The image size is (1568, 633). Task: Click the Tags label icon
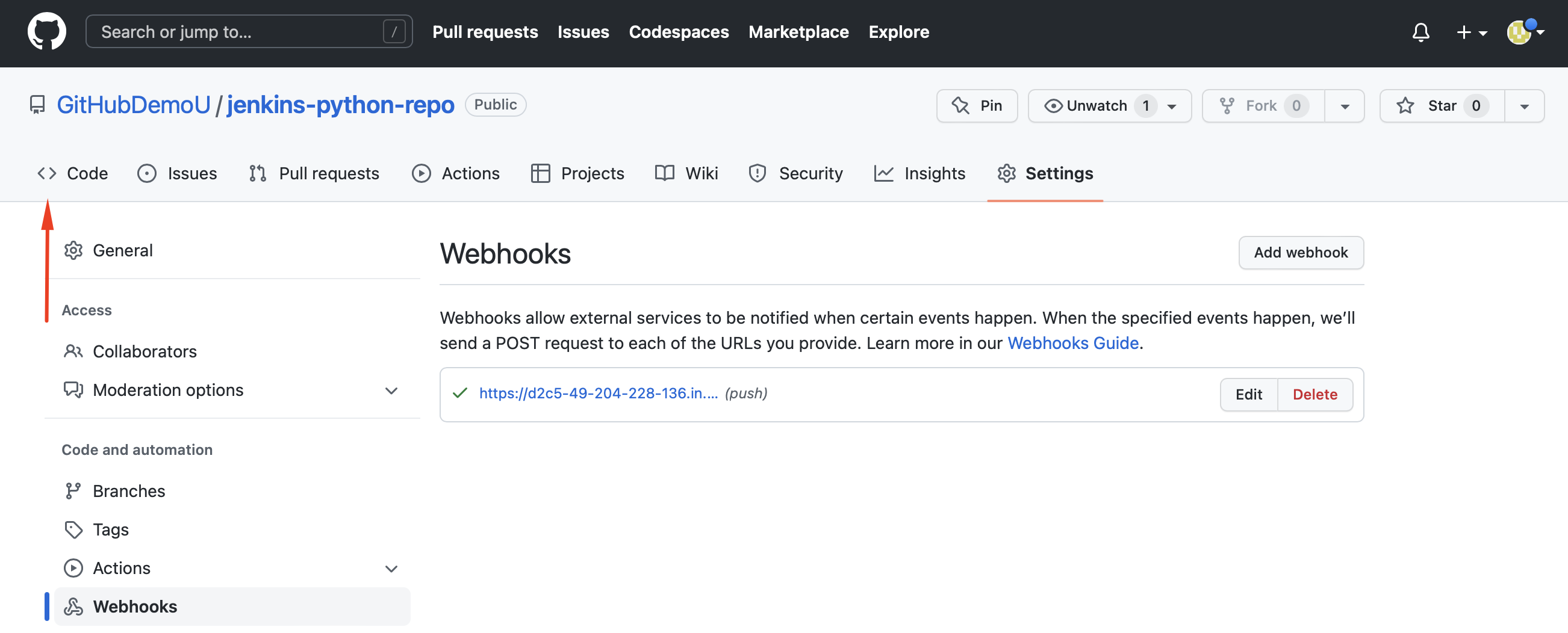pyautogui.click(x=73, y=530)
